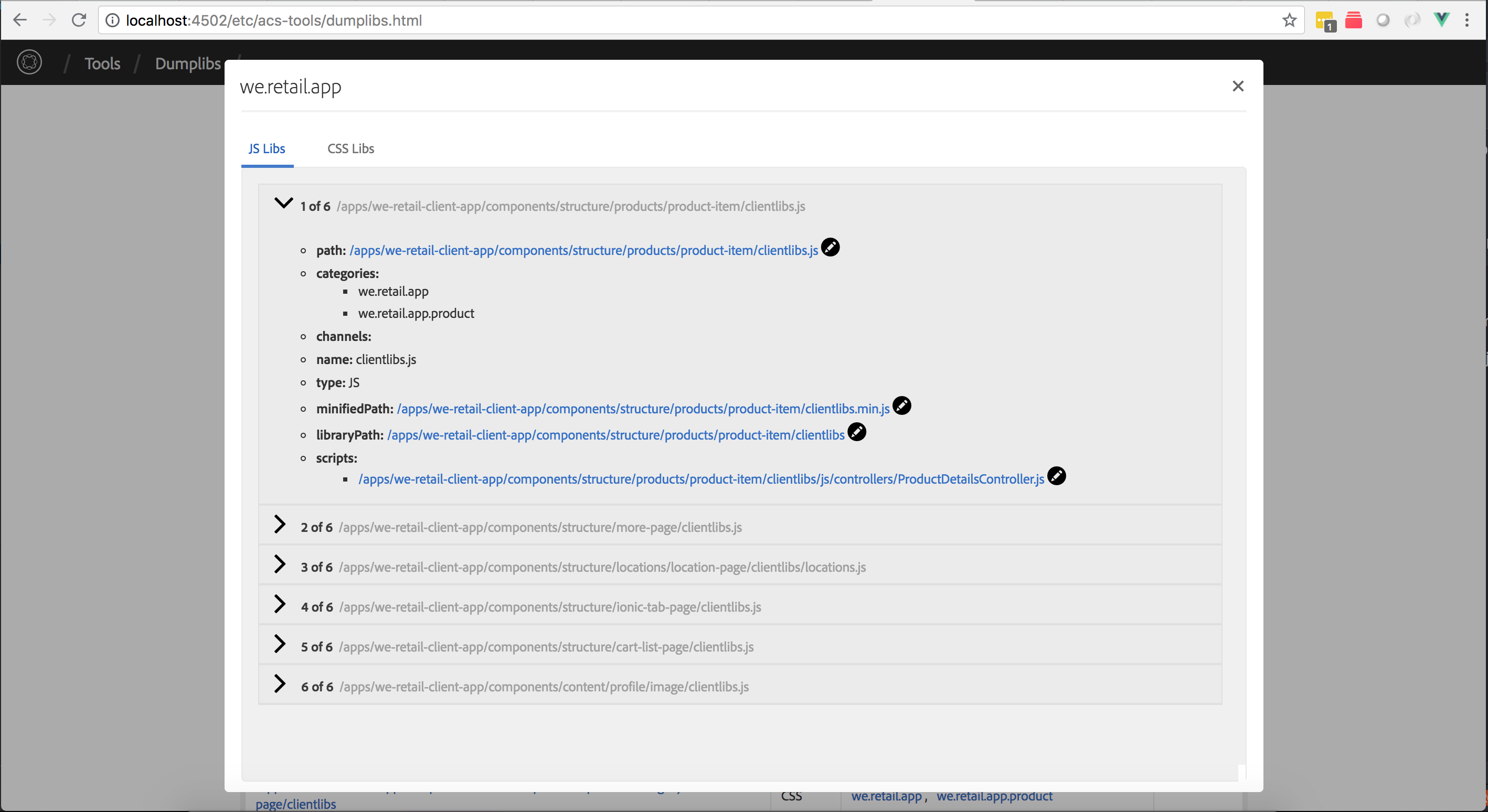Click the browser forward arrow
Image resolution: width=1488 pixels, height=812 pixels.
click(50, 20)
